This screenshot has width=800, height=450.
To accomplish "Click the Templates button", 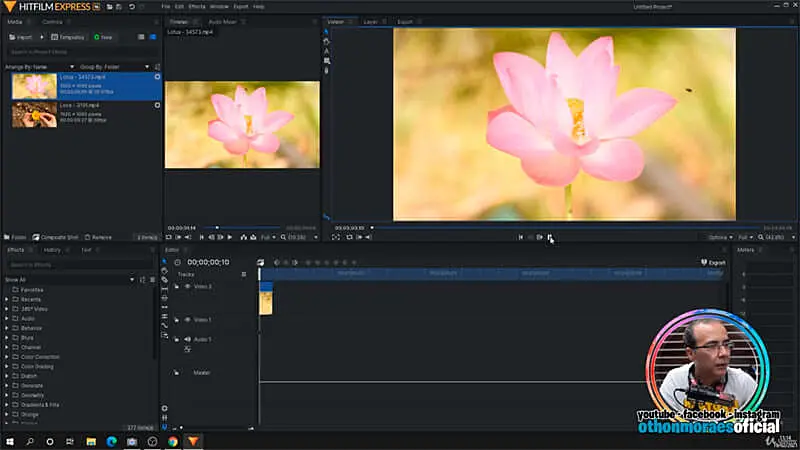I will tap(68, 37).
